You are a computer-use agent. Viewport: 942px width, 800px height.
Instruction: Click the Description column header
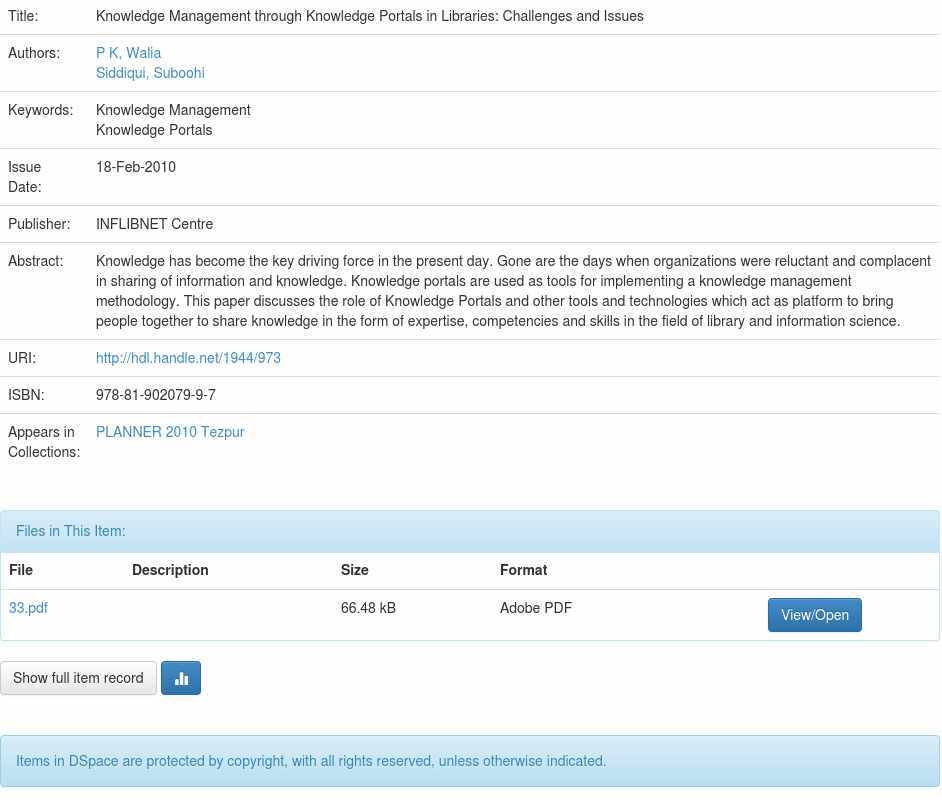click(170, 570)
